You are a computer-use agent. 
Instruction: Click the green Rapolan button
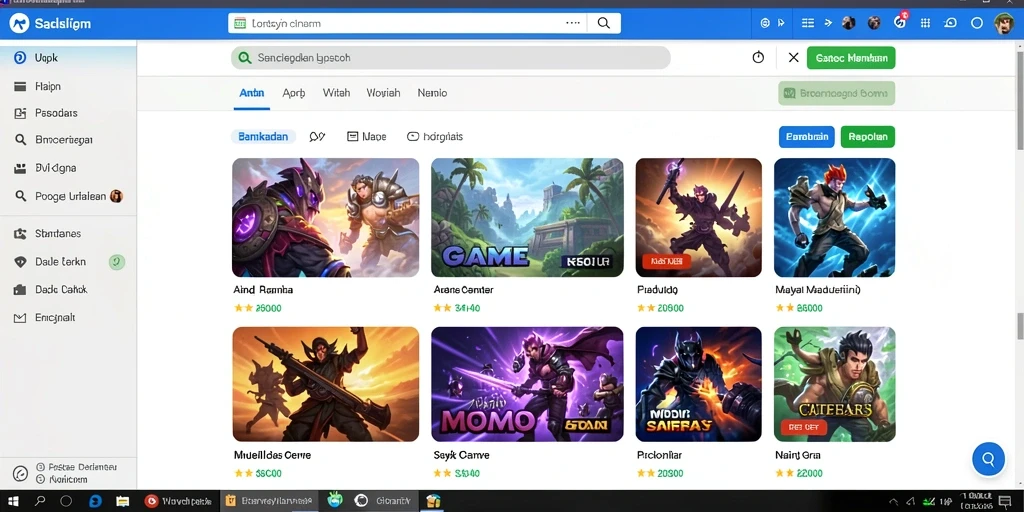(x=868, y=137)
